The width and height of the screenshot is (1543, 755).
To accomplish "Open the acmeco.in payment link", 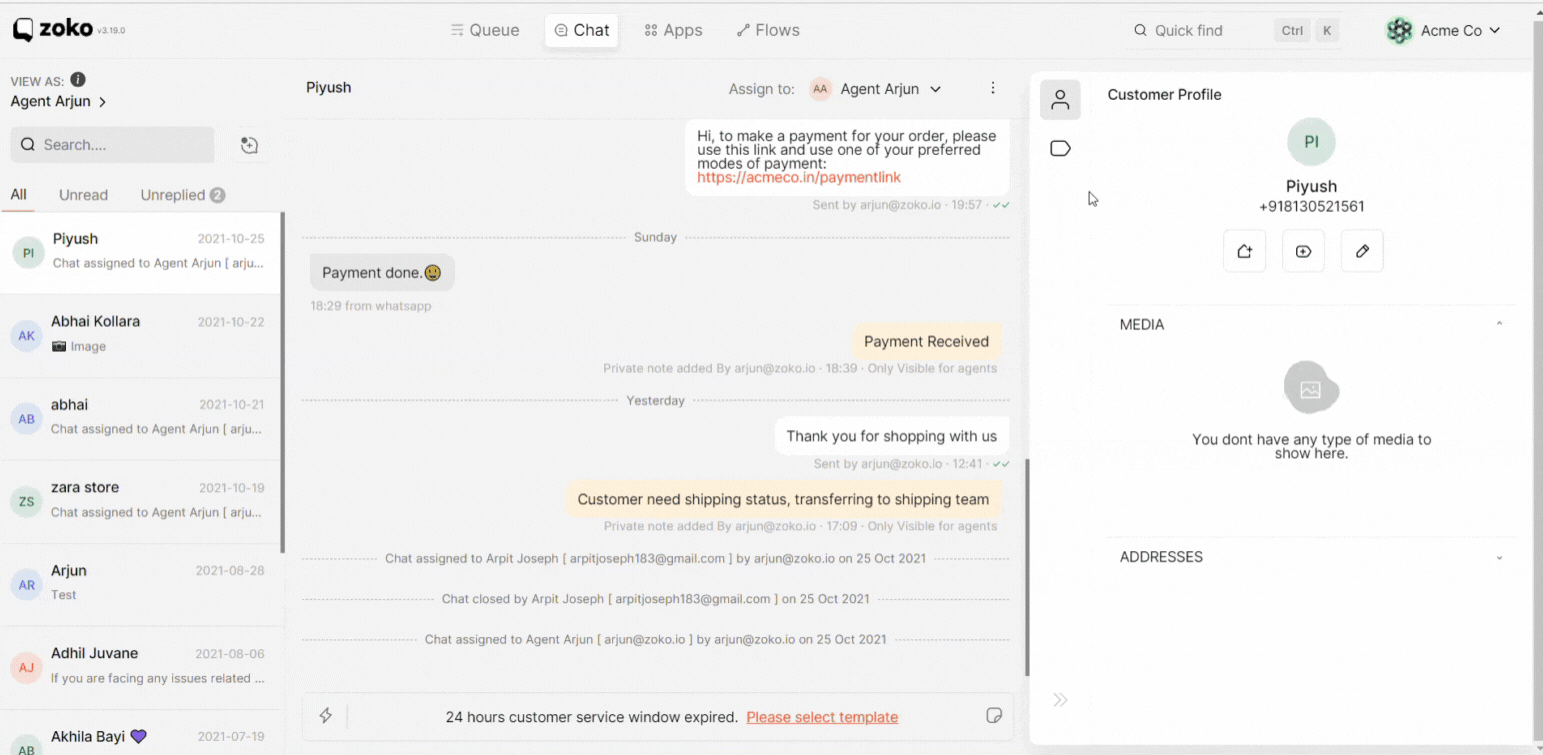I will pyautogui.click(x=799, y=177).
